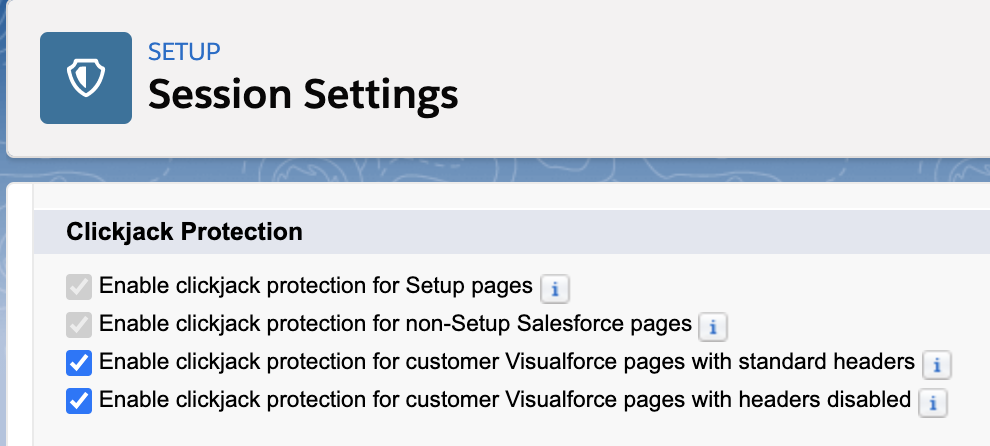
Task: Uncheck Visualforce pages with standard headers checkbox
Action: (x=79, y=362)
